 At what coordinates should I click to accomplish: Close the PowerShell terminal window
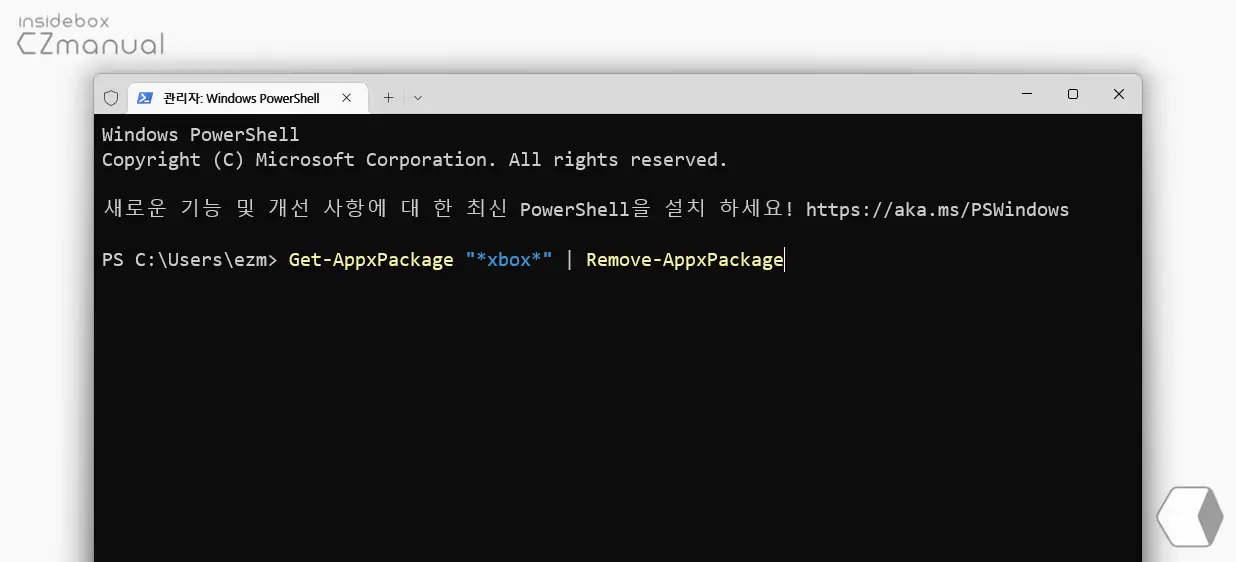(x=1119, y=94)
